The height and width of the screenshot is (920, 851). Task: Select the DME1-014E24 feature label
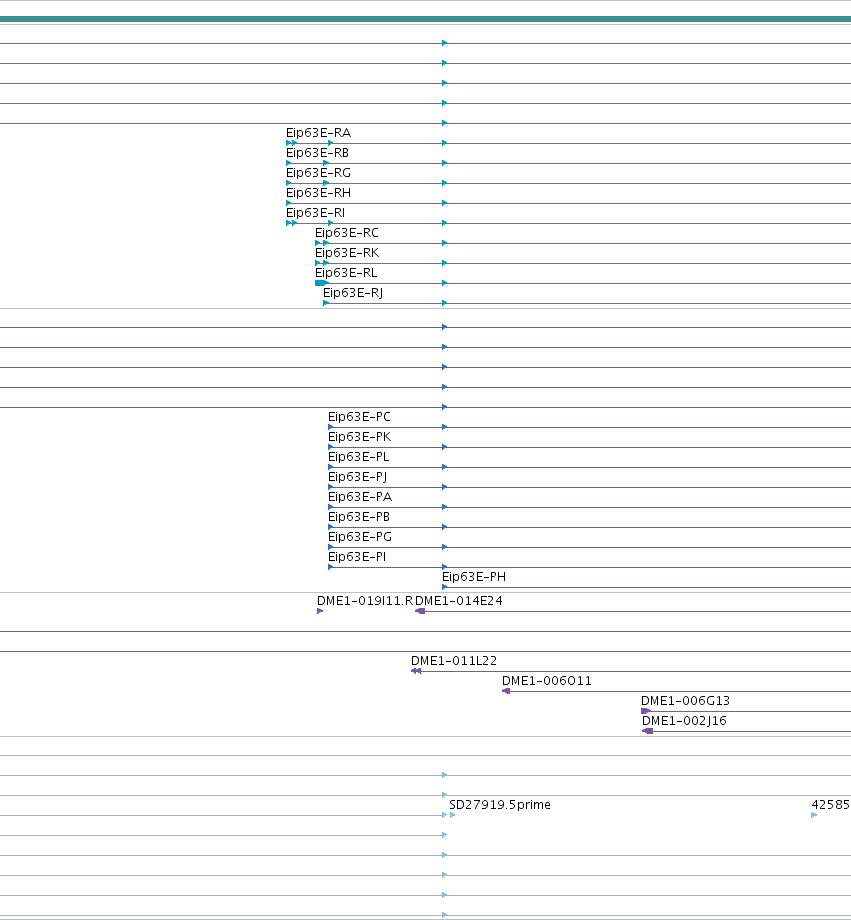459,601
